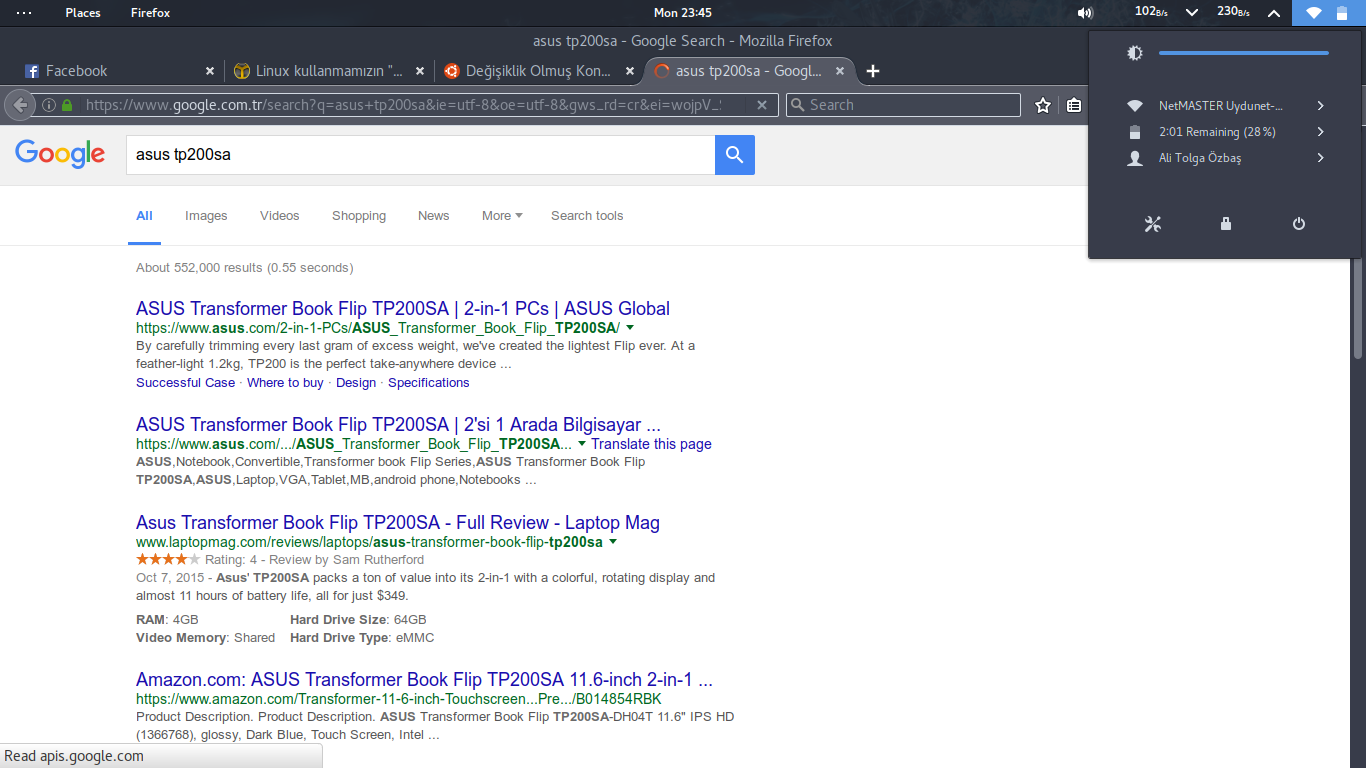Click the green padlock in the address bar
The image size is (1366, 768).
[x=67, y=105]
